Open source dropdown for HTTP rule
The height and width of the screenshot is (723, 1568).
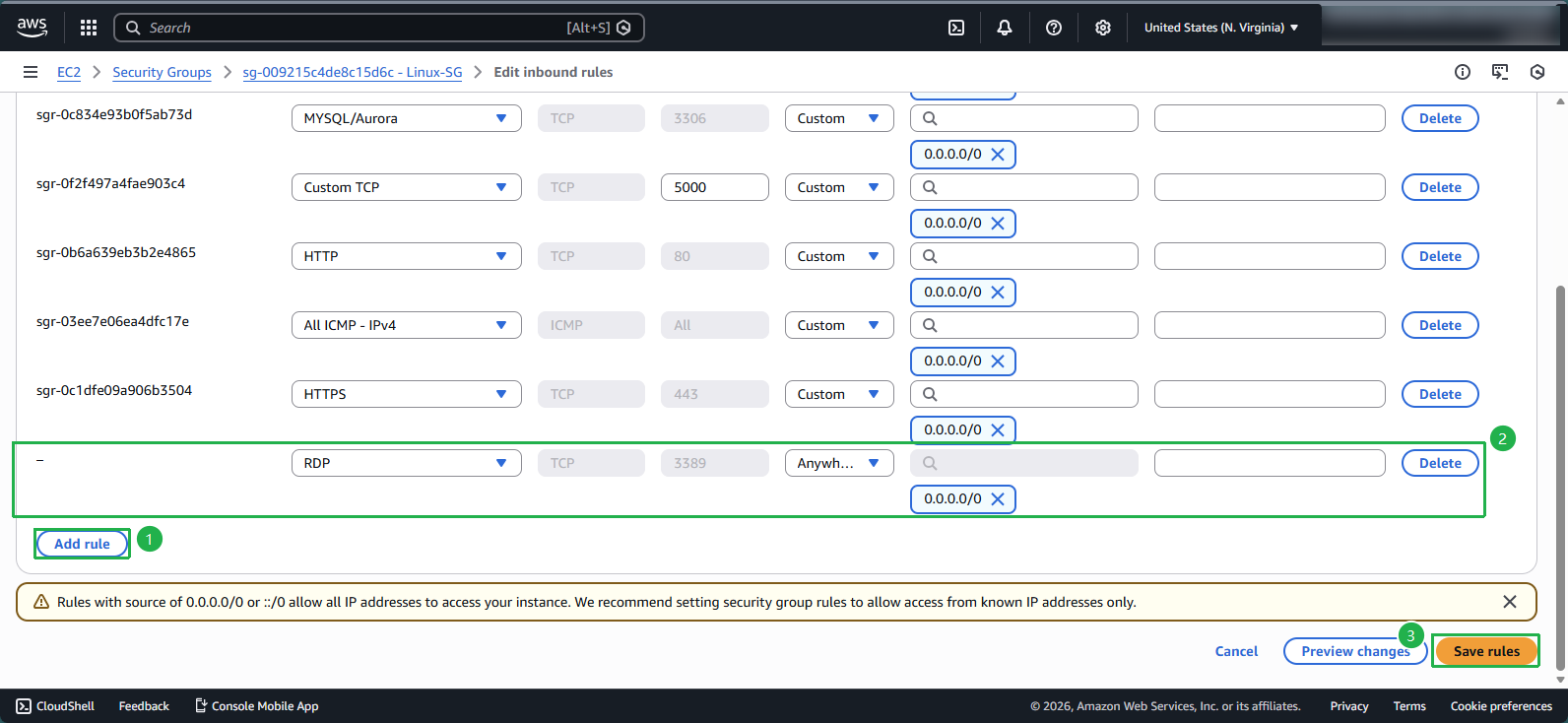(x=839, y=256)
